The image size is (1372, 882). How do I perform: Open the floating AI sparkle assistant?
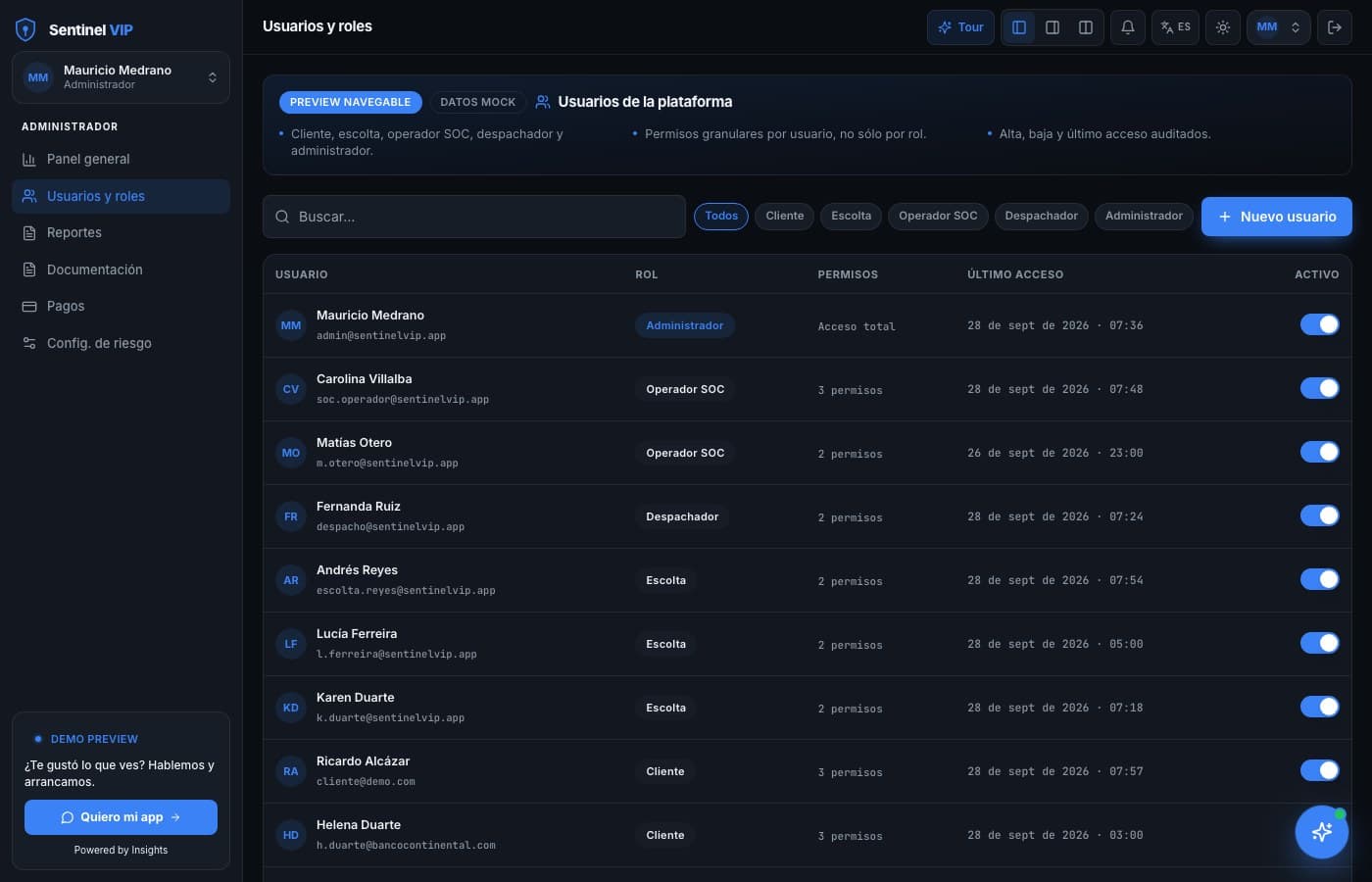pyautogui.click(x=1322, y=832)
